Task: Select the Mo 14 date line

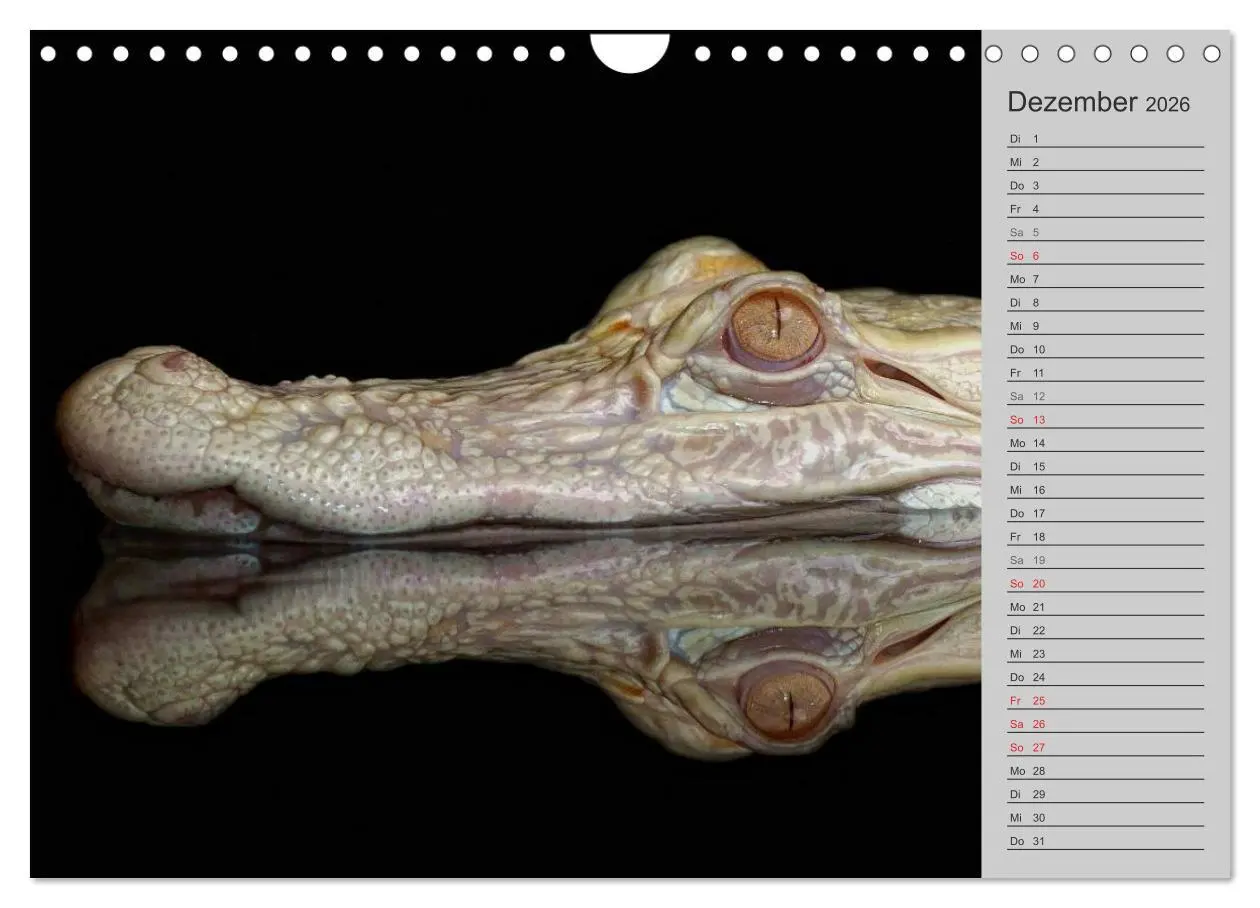Action: click(1105, 443)
